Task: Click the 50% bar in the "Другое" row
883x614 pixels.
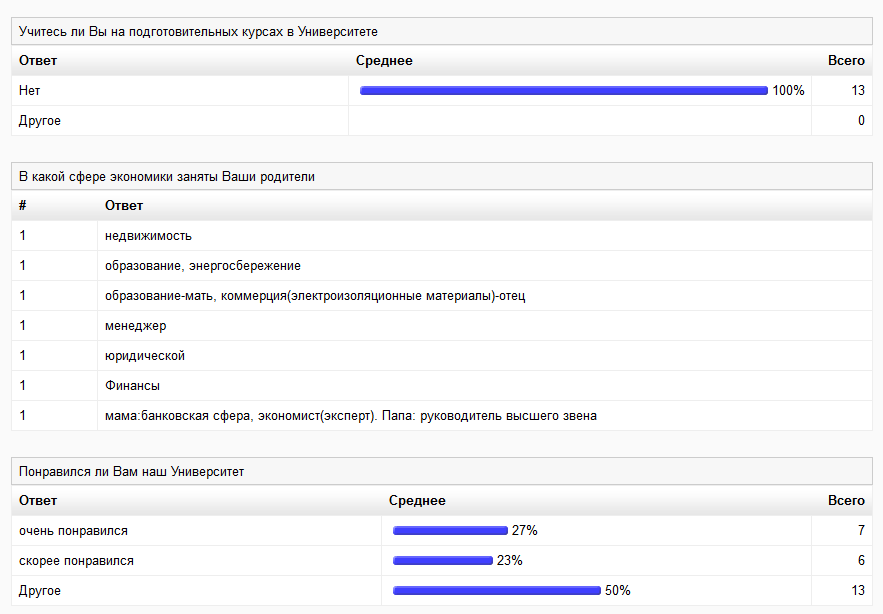Action: pos(497,591)
